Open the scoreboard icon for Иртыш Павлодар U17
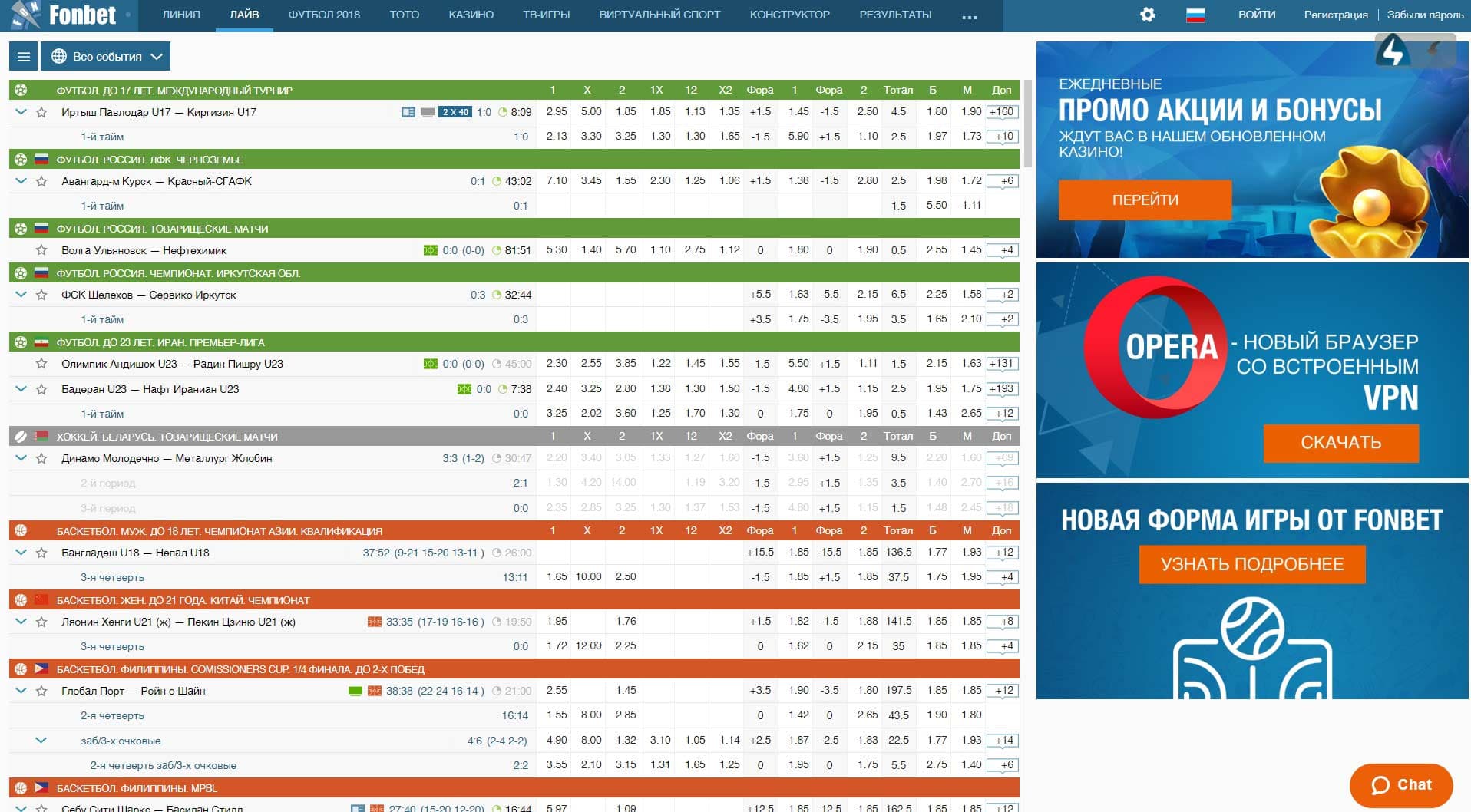Viewport: 1471px width, 812px height. point(408,112)
